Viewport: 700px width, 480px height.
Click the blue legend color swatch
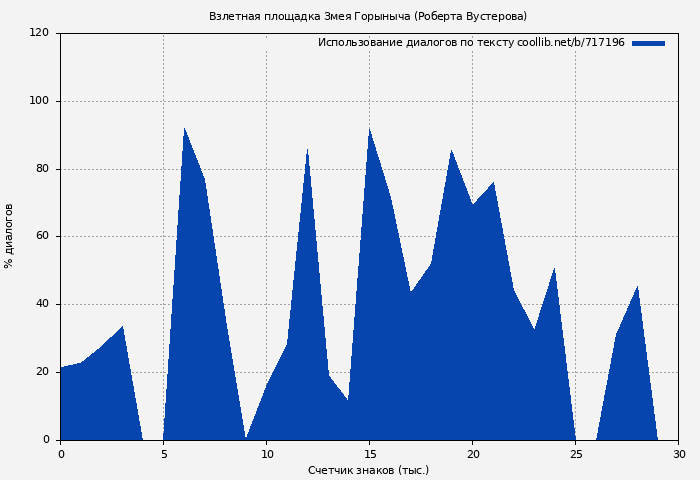(x=648, y=43)
